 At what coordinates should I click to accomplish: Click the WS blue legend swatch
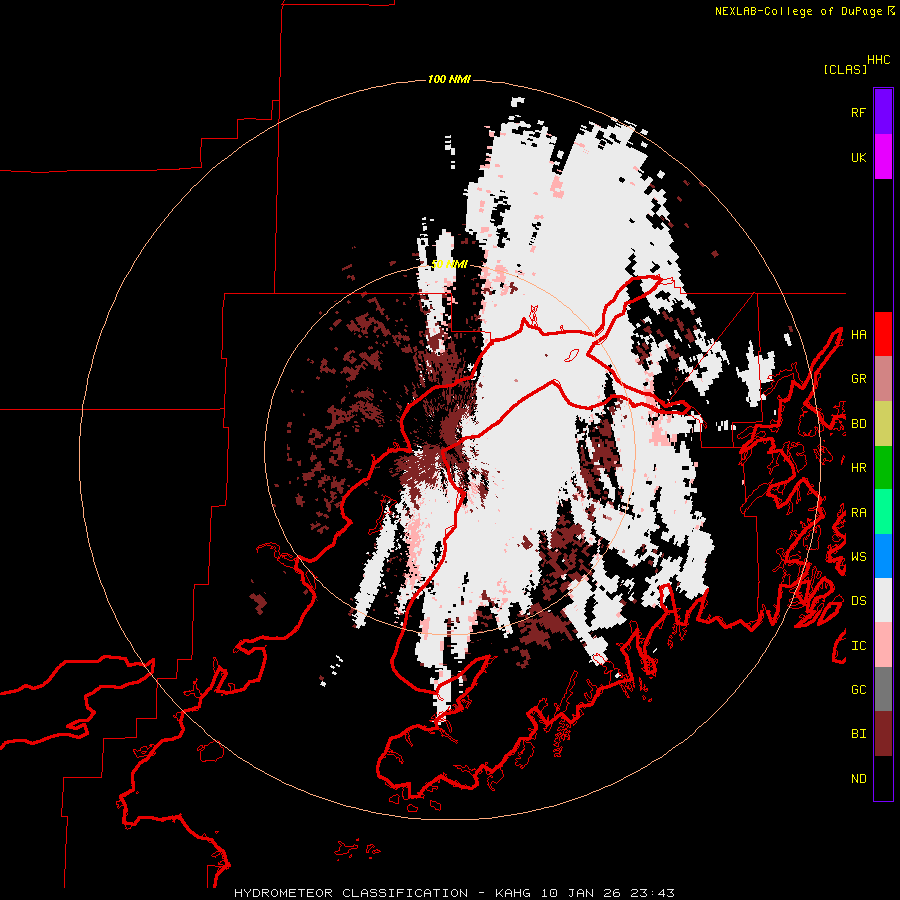click(883, 556)
